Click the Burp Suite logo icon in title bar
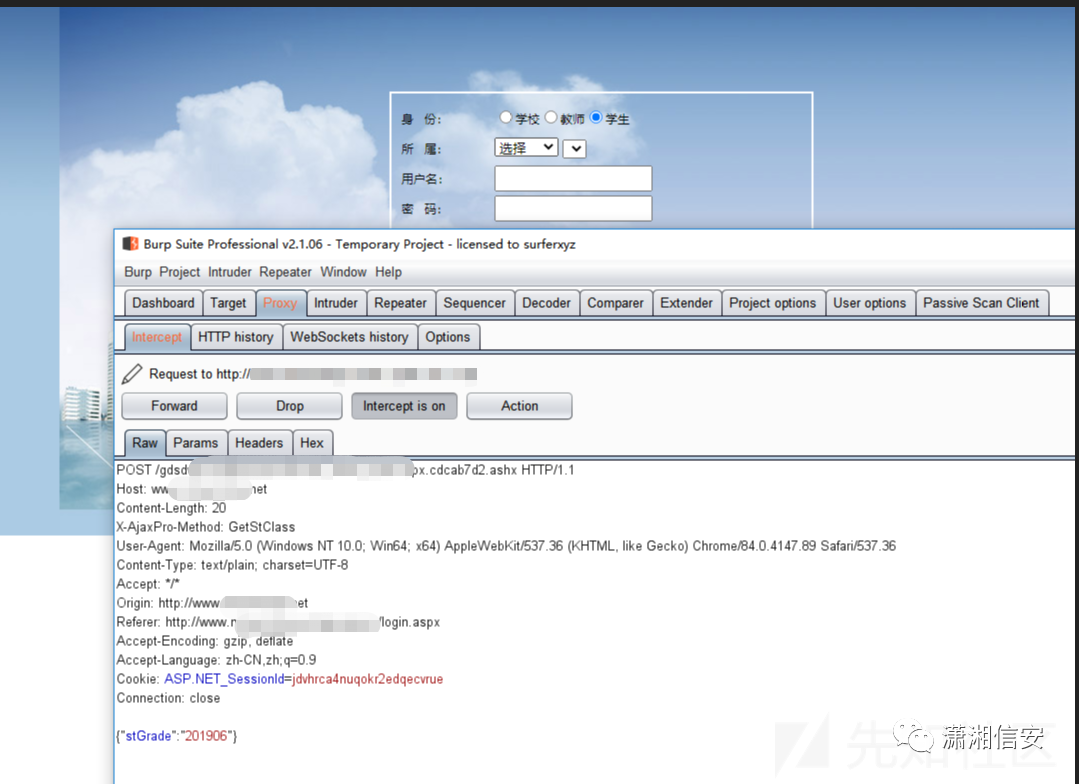 pyautogui.click(x=130, y=244)
